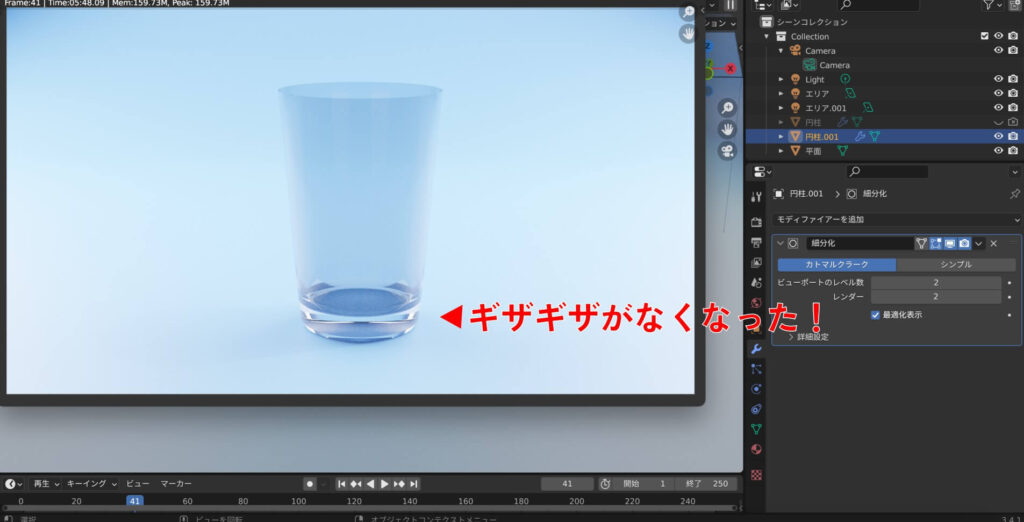Click the camera view icon in viewport
The width and height of the screenshot is (1024, 522).
[x=727, y=151]
